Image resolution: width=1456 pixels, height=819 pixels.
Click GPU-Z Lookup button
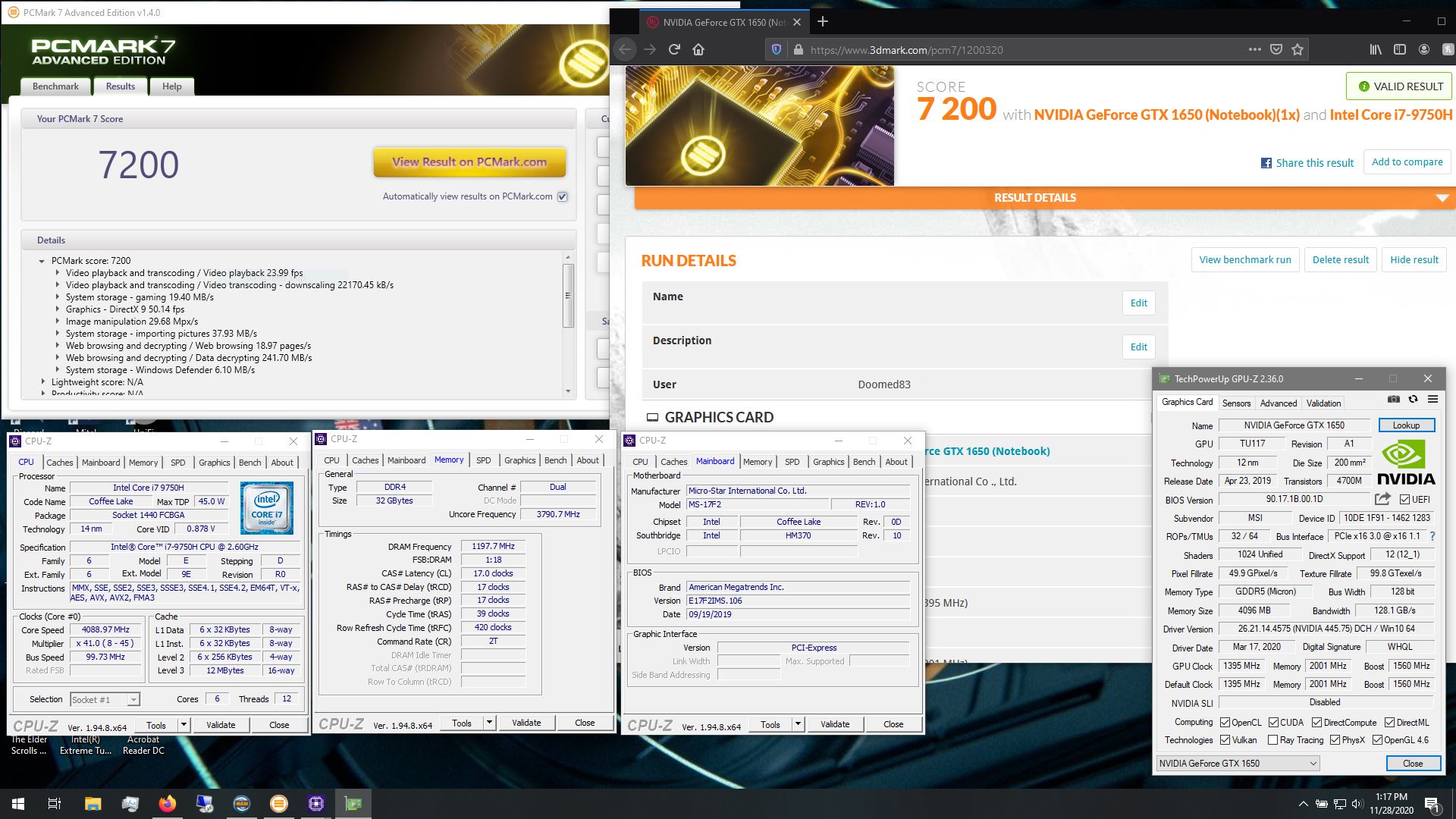(1406, 425)
